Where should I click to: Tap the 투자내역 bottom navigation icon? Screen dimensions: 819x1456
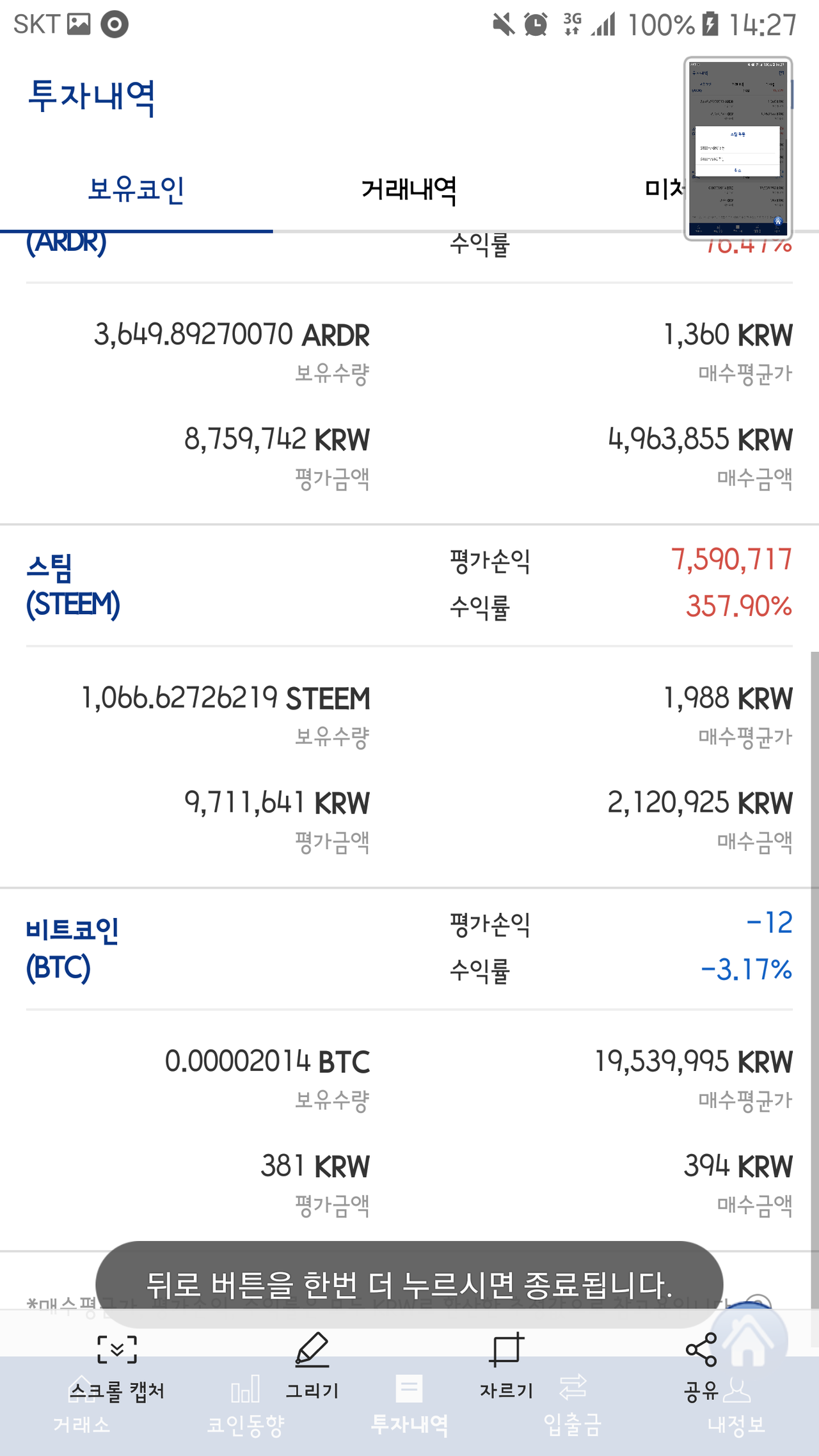[409, 1389]
